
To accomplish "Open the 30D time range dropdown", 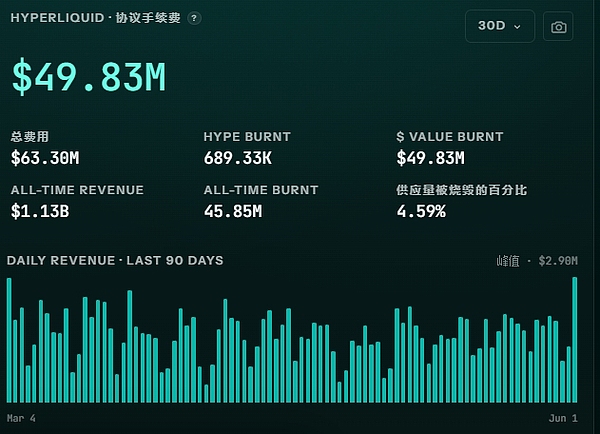I will (x=500, y=26).
